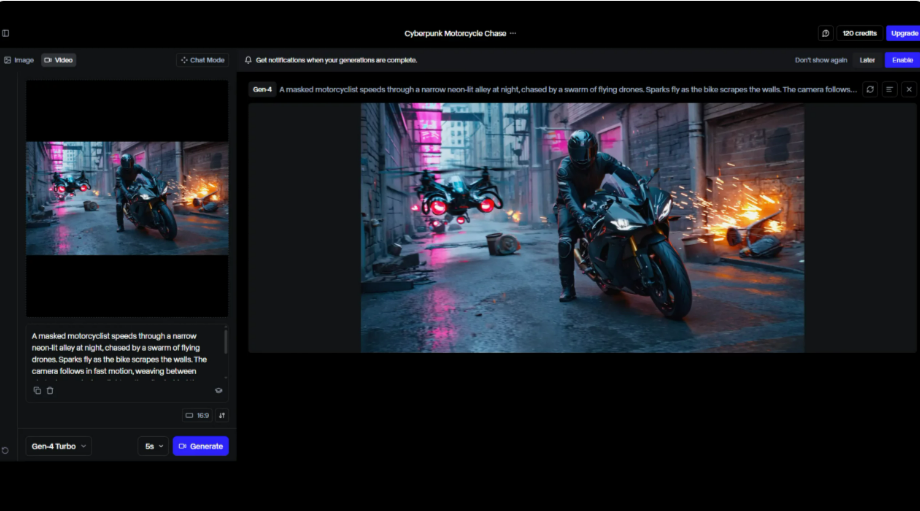The width and height of the screenshot is (920, 511).
Task: Click the swap orientation arrows icon
Action: 222,415
